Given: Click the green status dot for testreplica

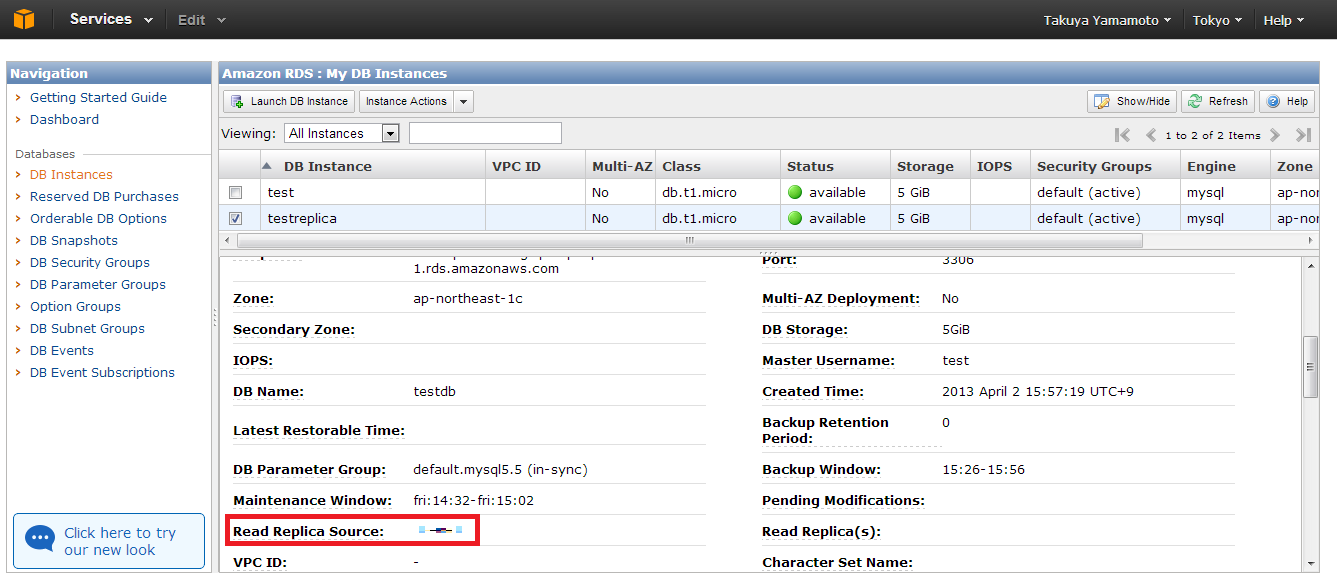Looking at the screenshot, I should [795, 218].
